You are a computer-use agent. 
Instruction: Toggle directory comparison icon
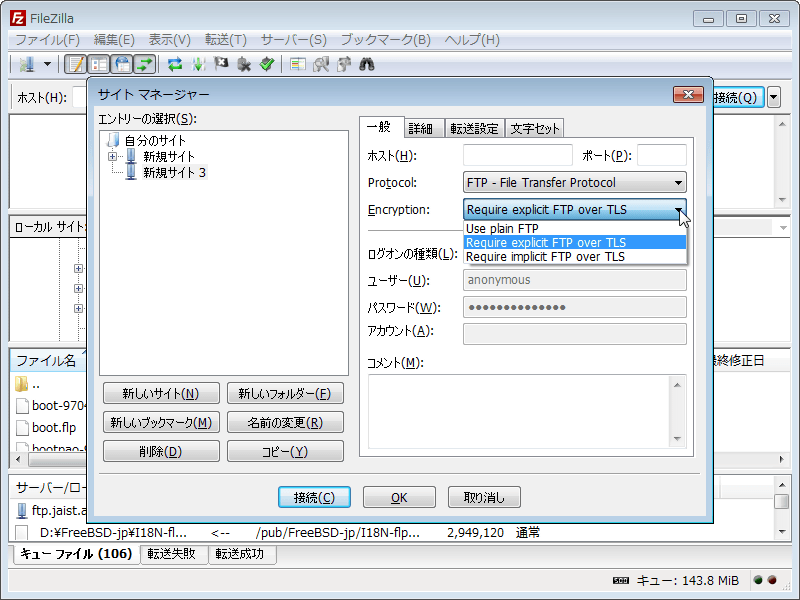(x=321, y=64)
